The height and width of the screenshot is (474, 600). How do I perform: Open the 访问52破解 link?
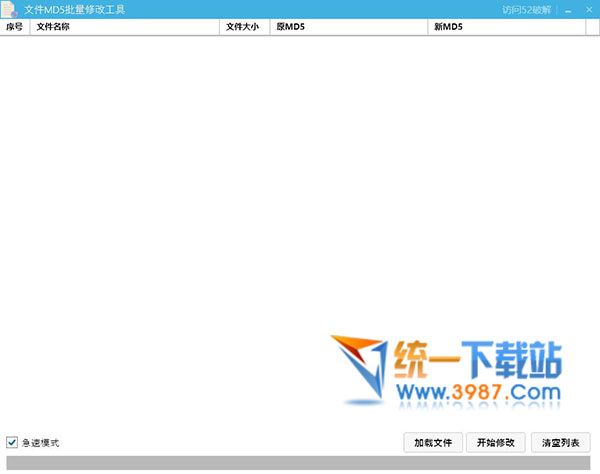coord(527,10)
